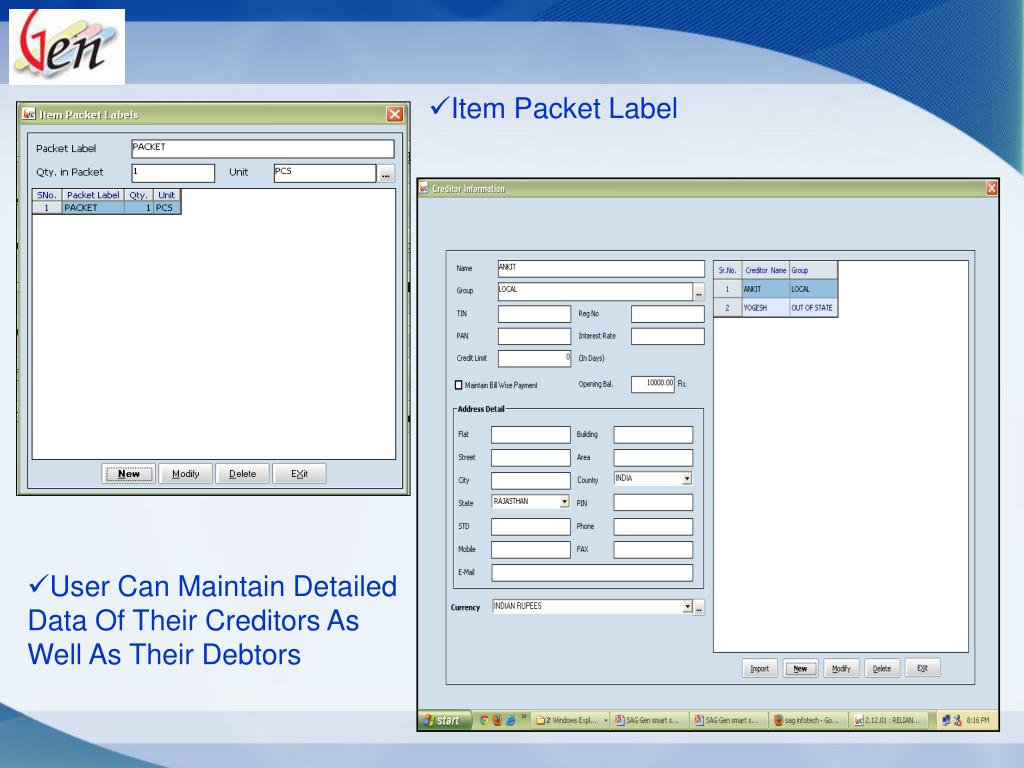1024x768 pixels.
Task: Click the Sr.No. column header in creditor list
Action: (x=728, y=270)
